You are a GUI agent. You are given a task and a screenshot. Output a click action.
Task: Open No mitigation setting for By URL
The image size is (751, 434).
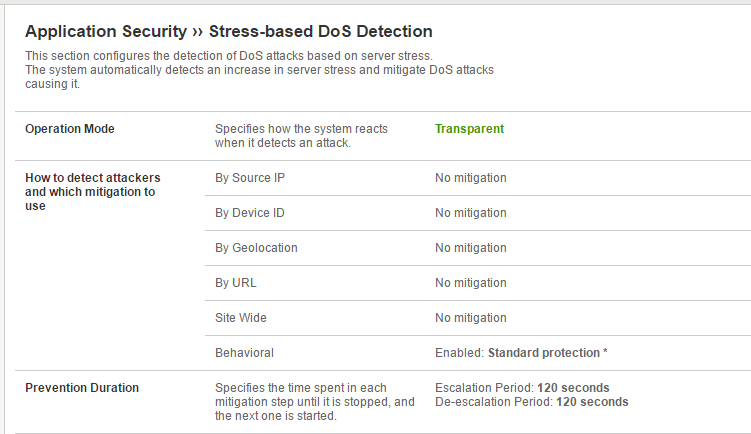470,283
